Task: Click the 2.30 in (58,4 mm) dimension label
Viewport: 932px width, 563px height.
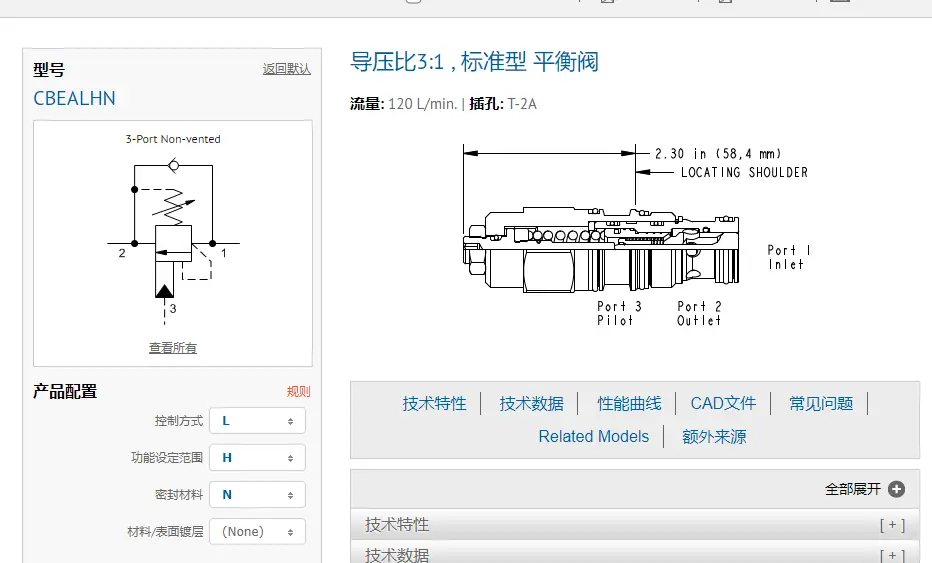Action: 718,154
